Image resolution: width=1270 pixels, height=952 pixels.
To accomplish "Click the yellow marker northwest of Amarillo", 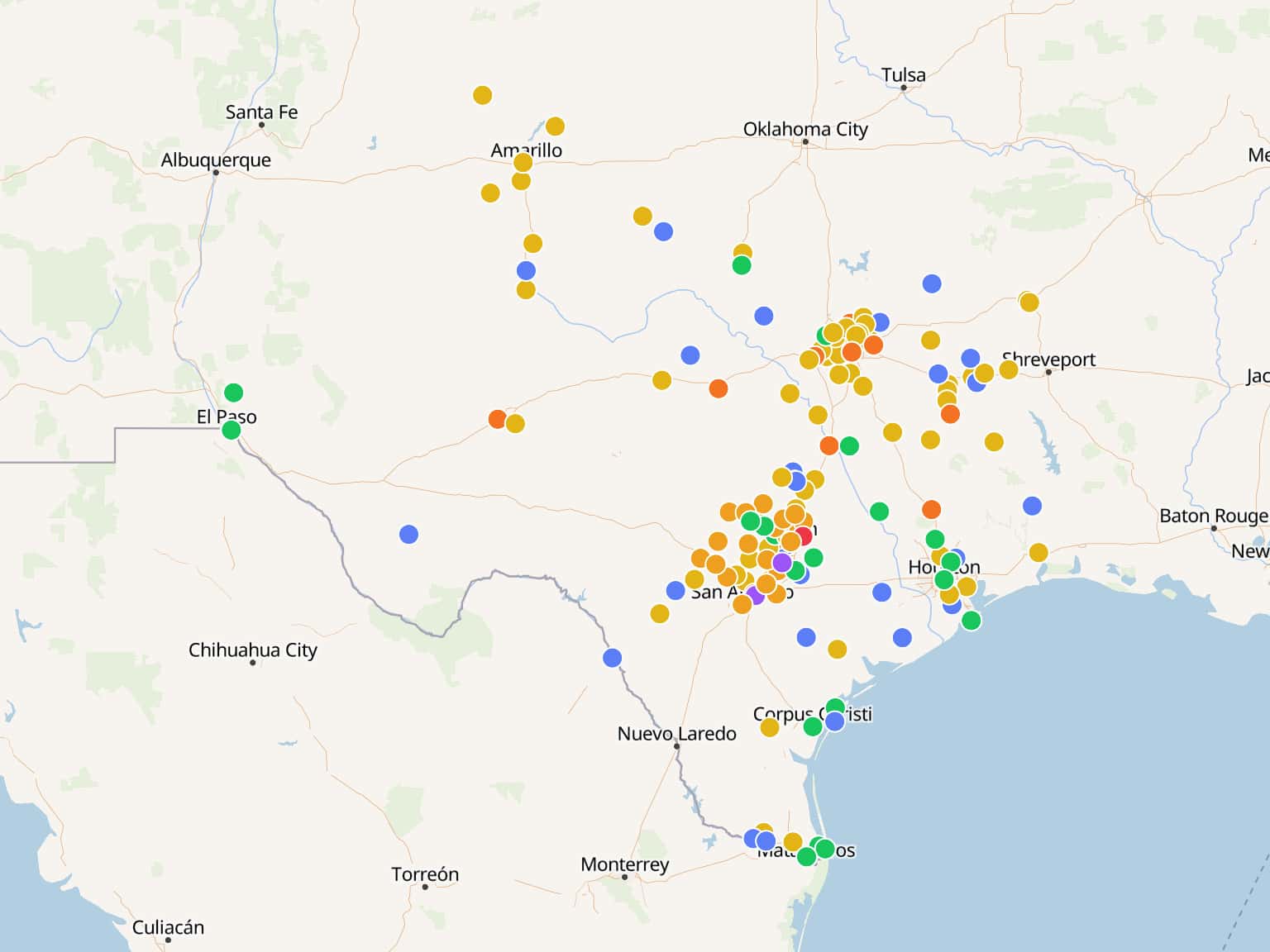I will click(482, 96).
